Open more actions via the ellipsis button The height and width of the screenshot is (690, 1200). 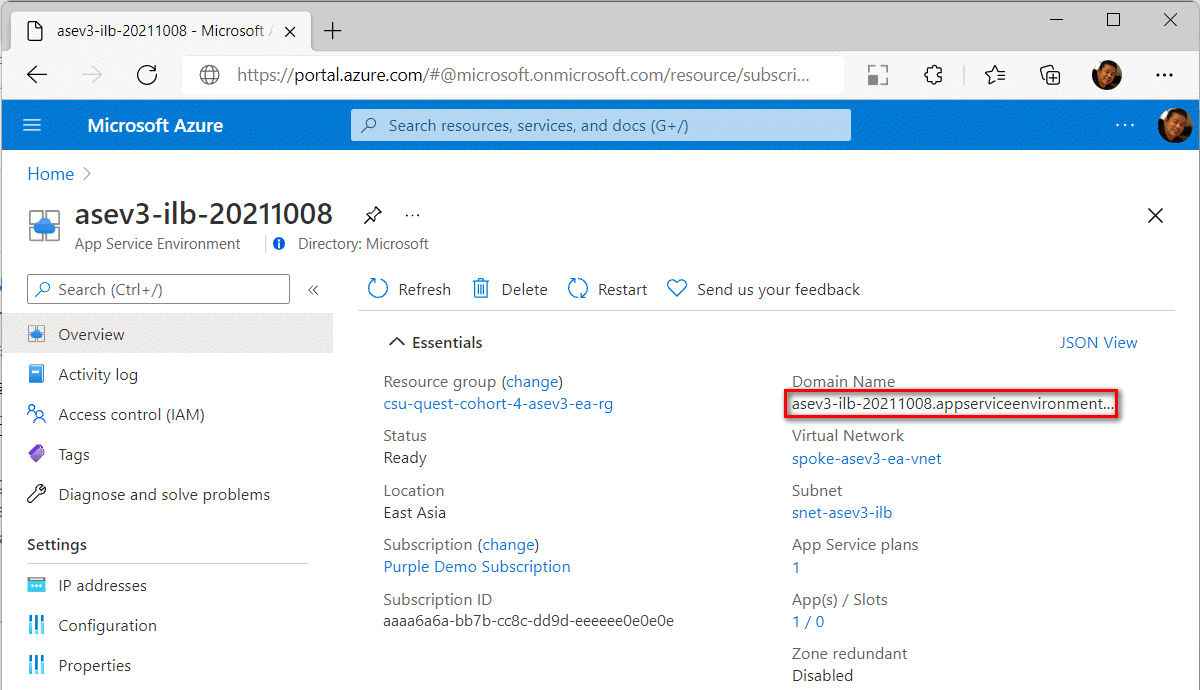[412, 215]
